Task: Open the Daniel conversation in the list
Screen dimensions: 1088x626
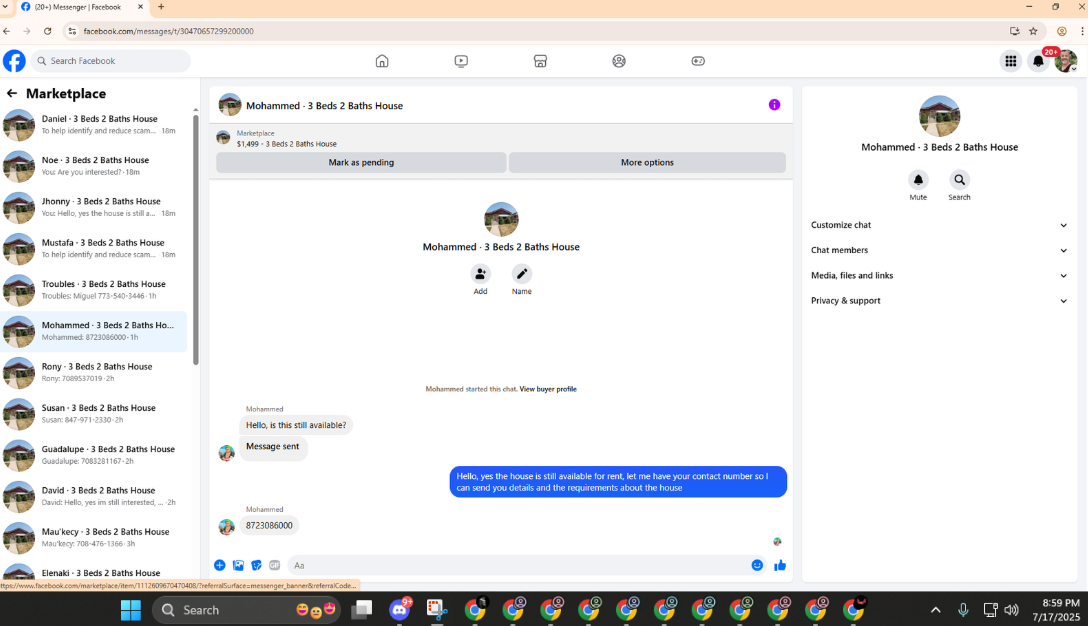Action: click(94, 125)
